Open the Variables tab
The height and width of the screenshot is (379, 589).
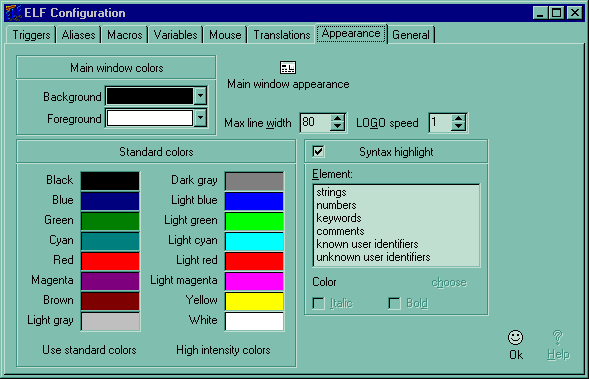pos(175,35)
